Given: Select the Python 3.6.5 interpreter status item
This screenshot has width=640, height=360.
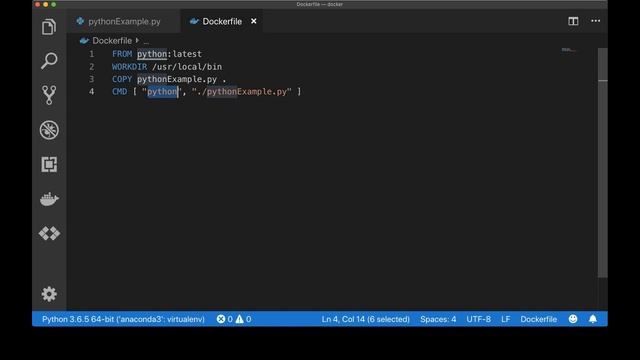Looking at the screenshot, I should pos(123,319).
